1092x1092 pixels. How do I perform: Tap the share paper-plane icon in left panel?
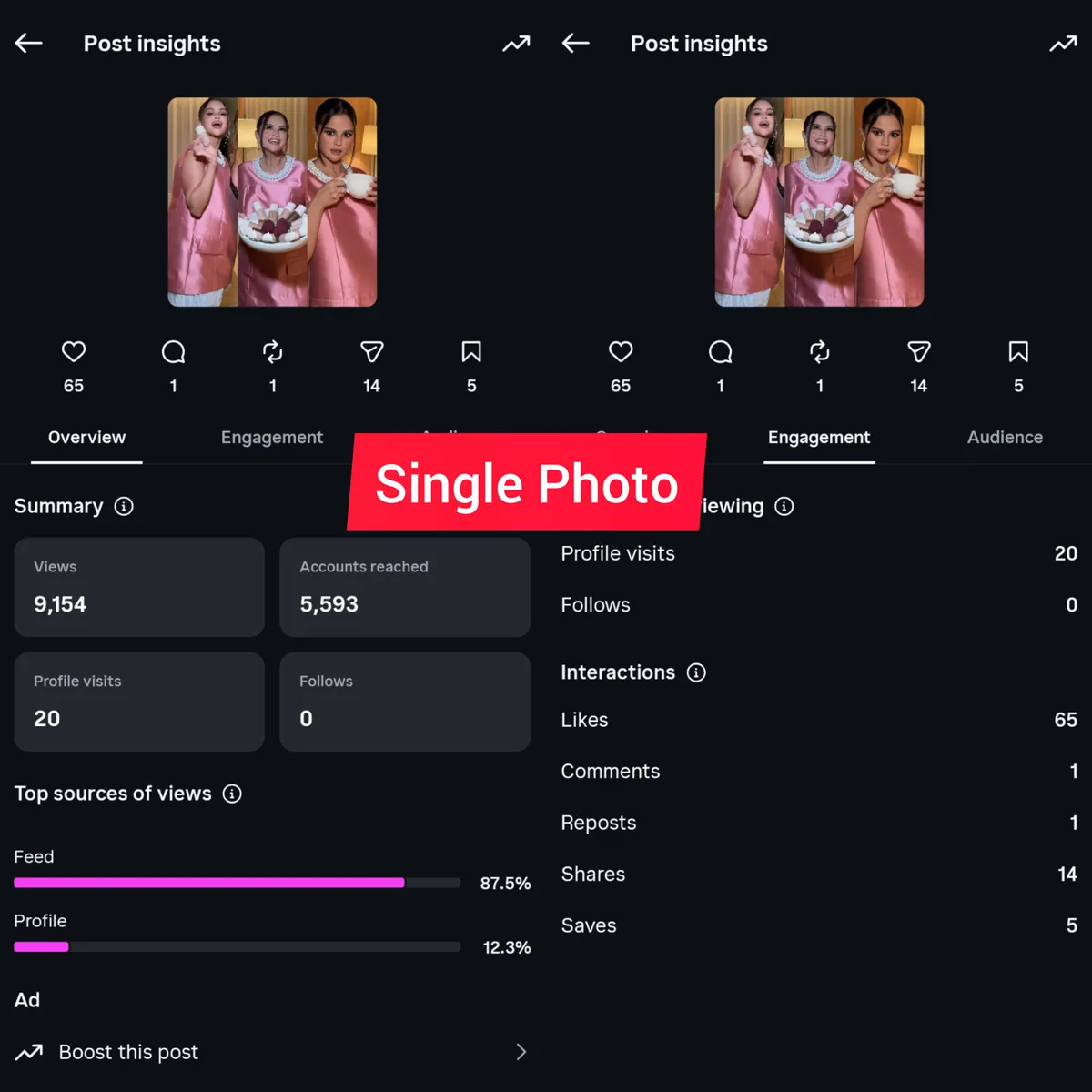[x=372, y=352]
